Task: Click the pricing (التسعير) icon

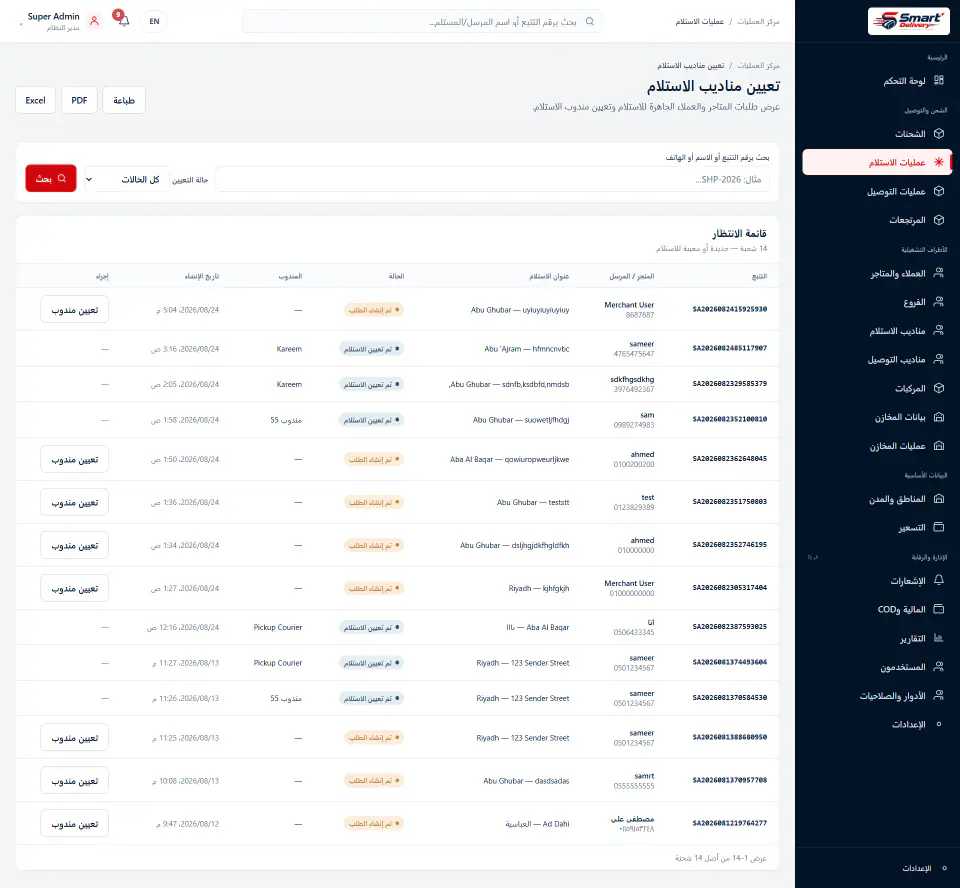Action: pyautogui.click(x=939, y=527)
